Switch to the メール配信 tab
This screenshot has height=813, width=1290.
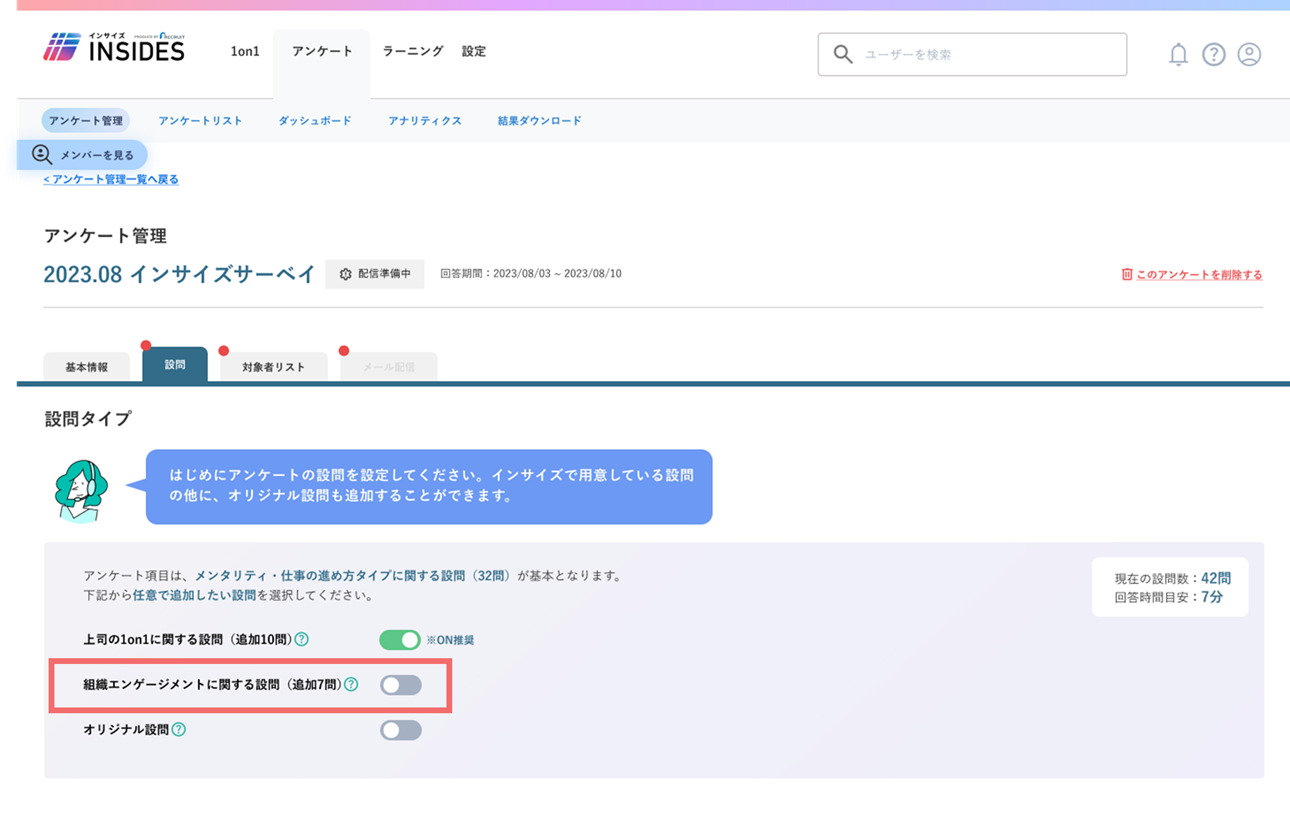click(389, 367)
